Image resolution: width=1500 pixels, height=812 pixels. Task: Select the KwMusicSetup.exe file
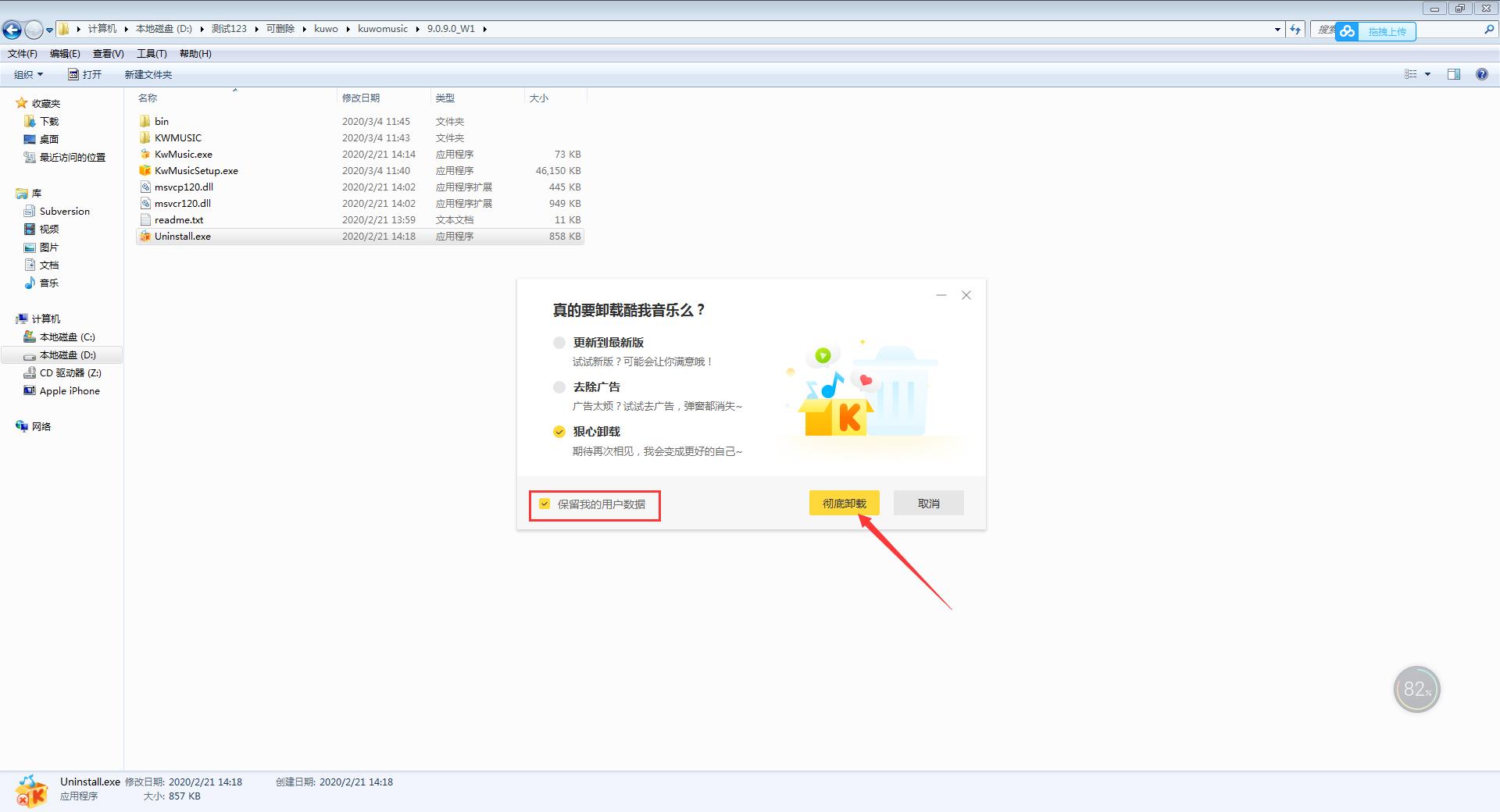360,170
